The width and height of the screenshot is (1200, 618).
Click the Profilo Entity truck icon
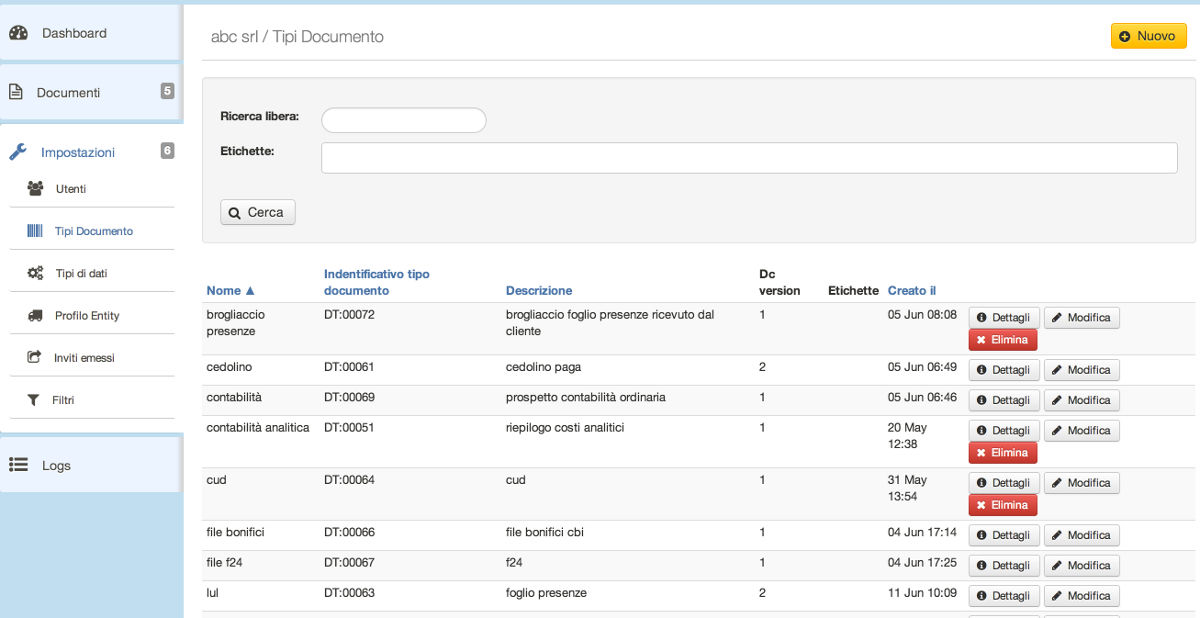coord(35,315)
